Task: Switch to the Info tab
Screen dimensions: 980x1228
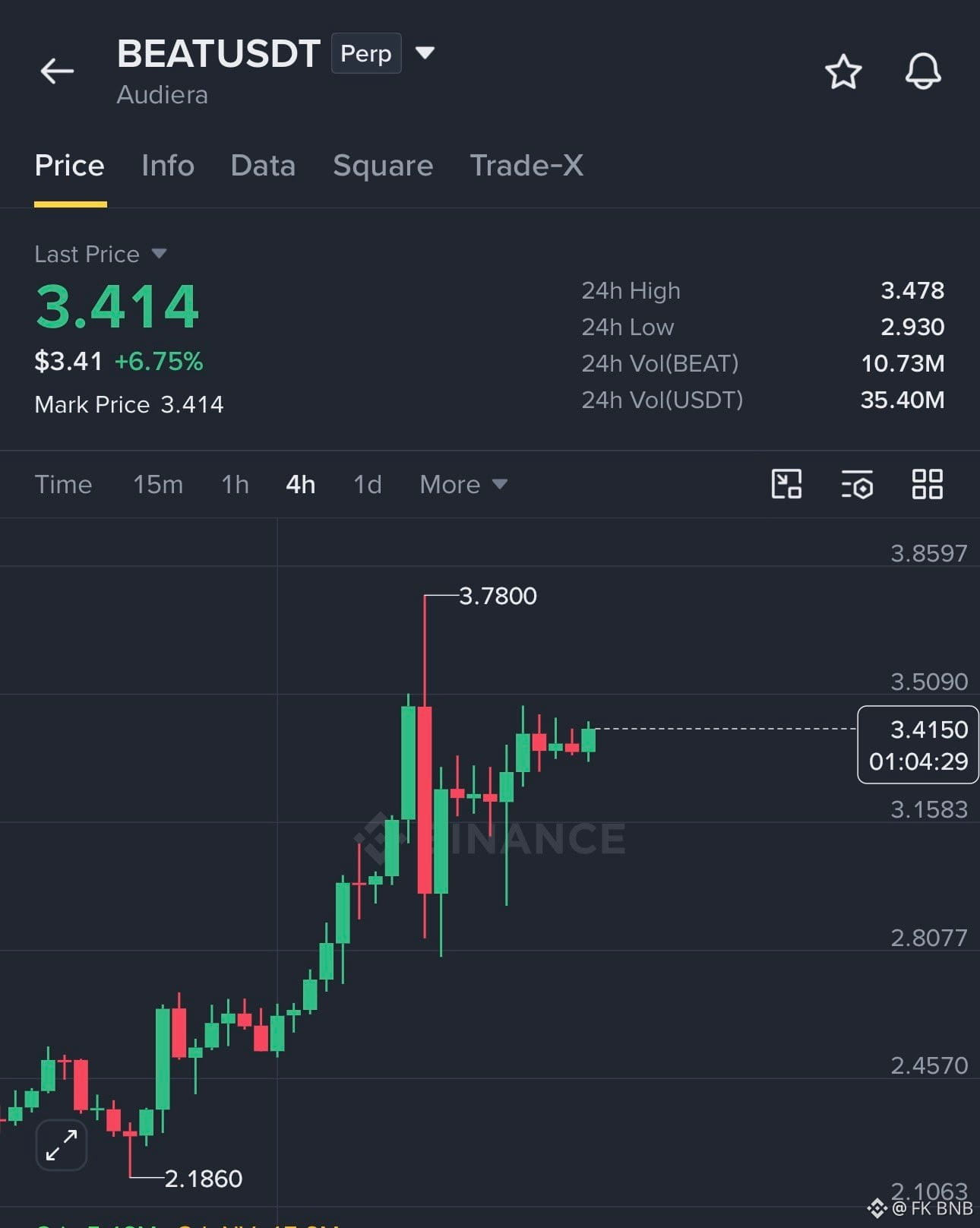Action: 168,166
